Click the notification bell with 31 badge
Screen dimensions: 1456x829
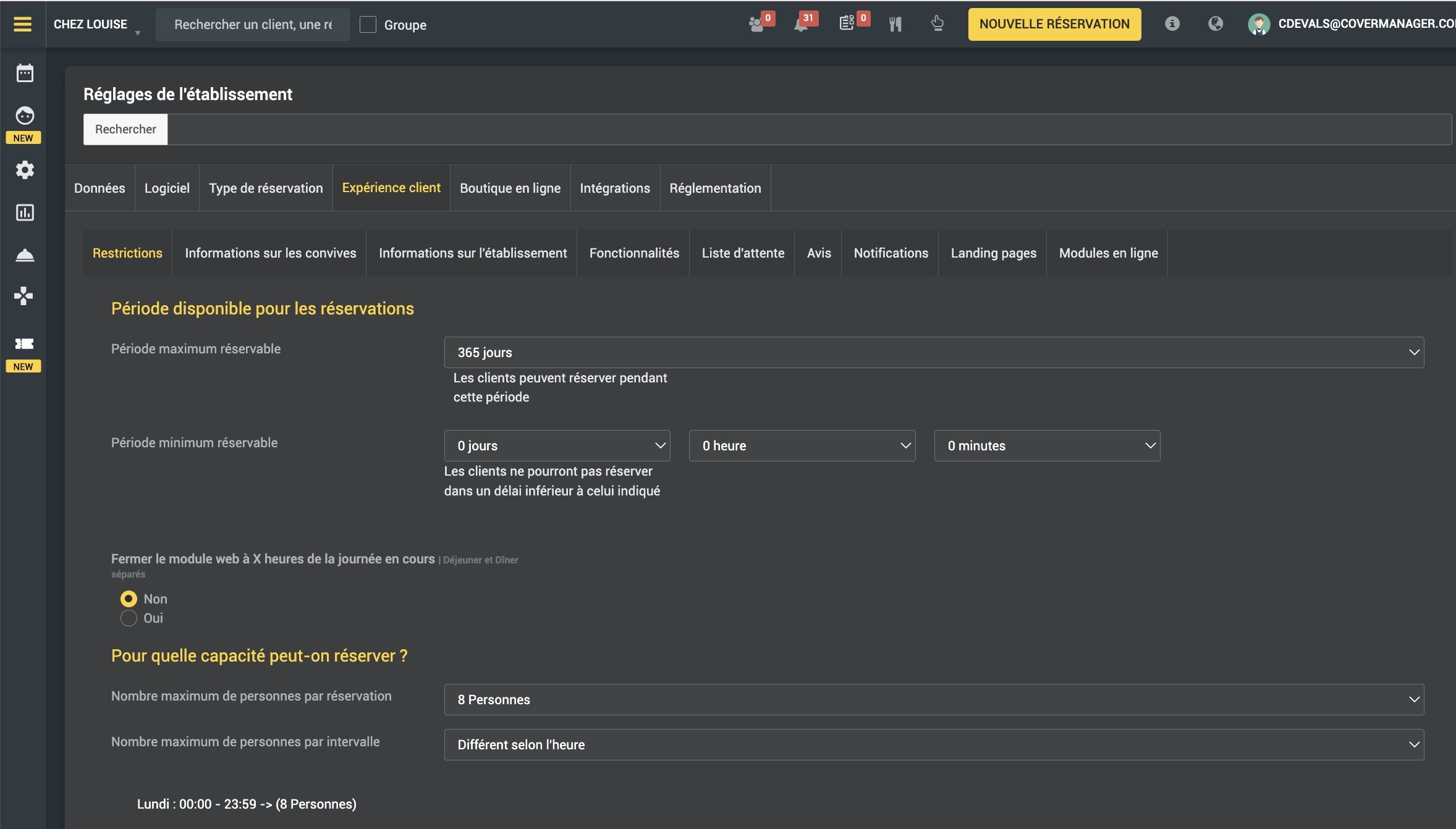802,25
